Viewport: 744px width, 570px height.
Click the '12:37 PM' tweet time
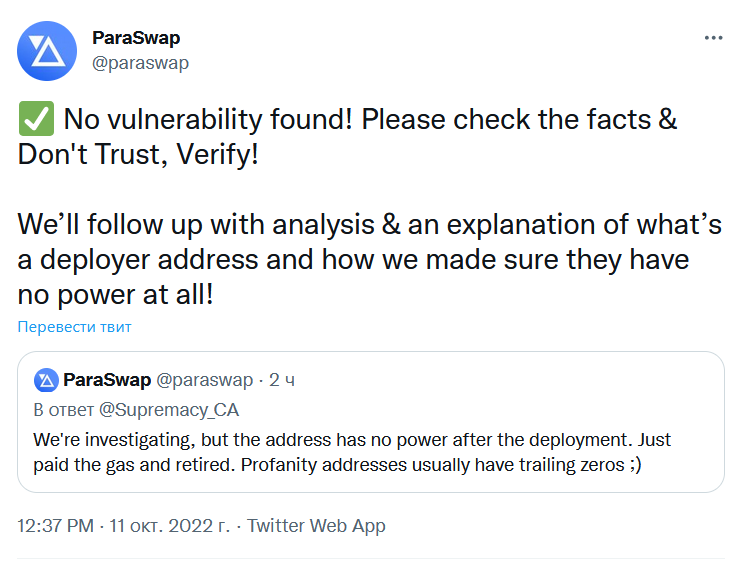(x=56, y=526)
